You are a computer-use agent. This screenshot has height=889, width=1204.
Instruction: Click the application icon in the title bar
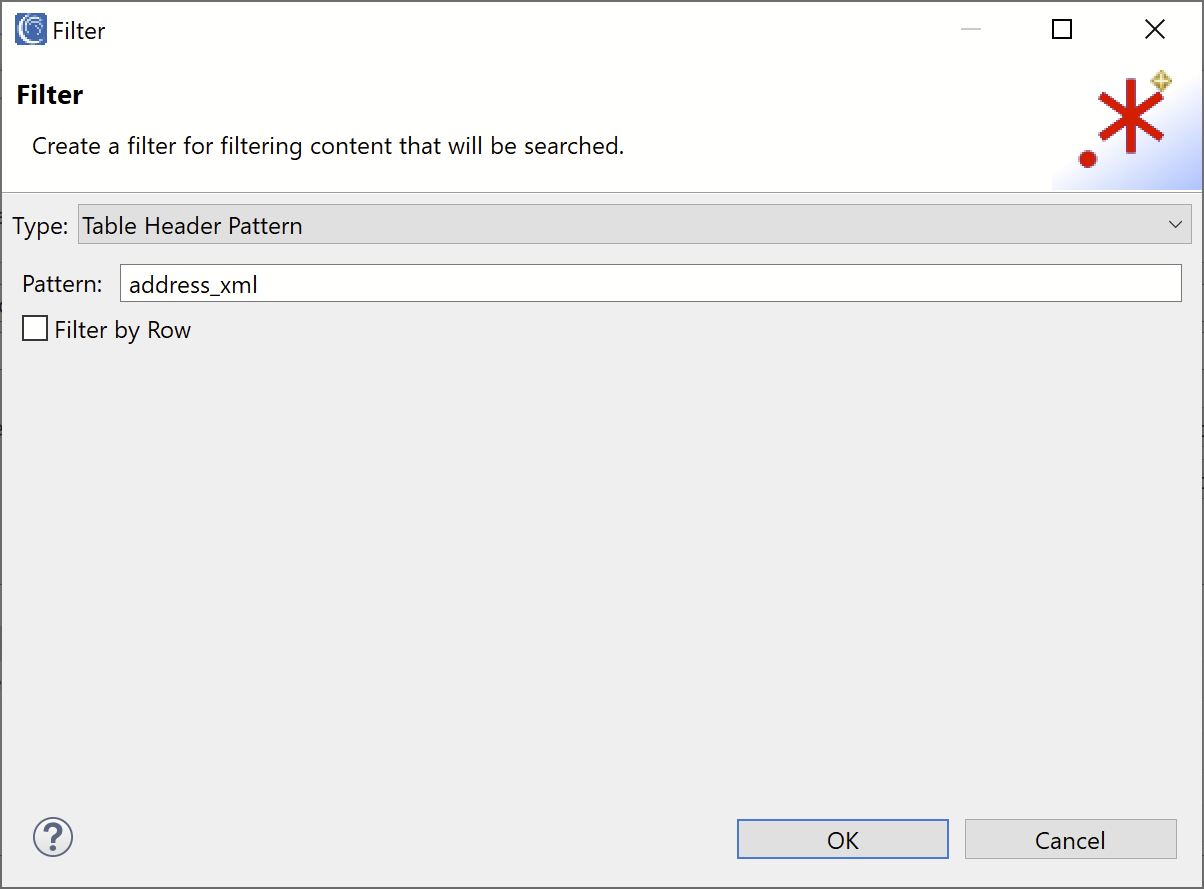(x=31, y=30)
